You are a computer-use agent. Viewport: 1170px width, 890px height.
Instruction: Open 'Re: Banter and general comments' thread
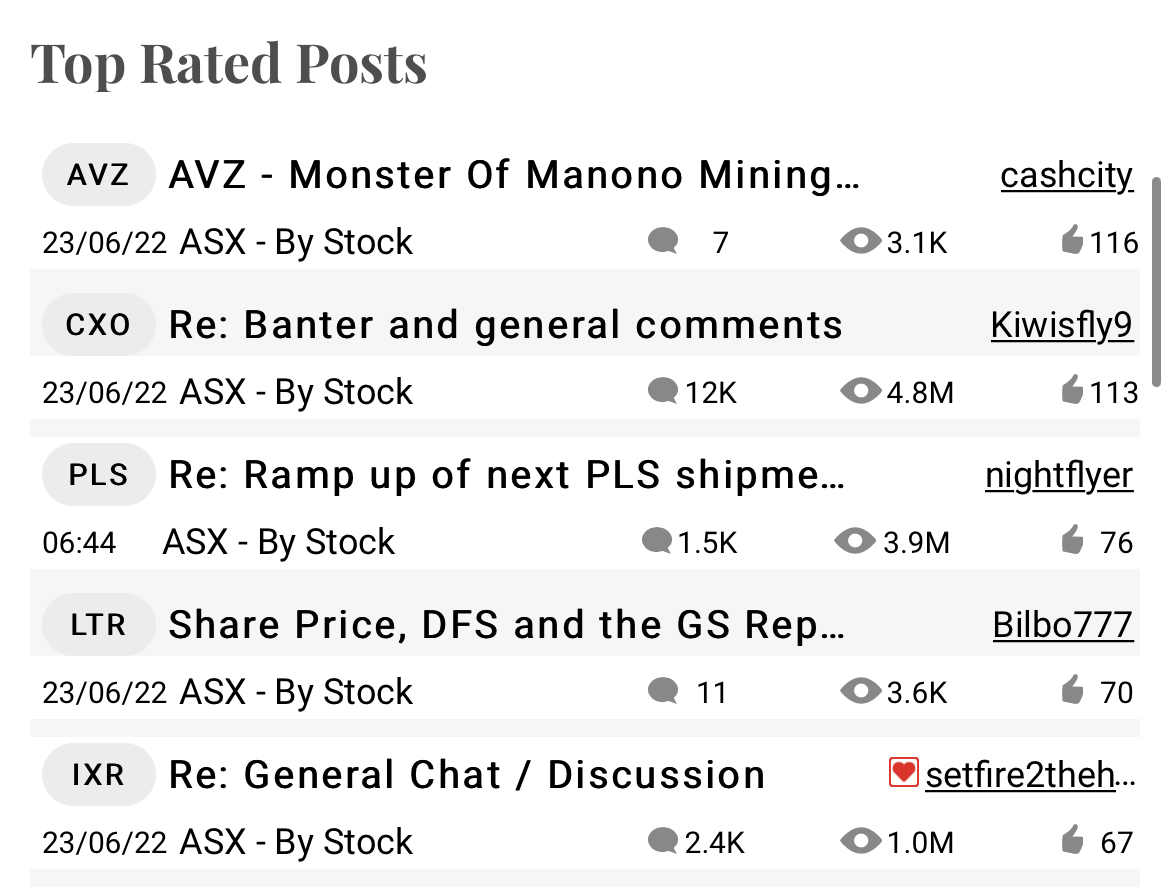(x=506, y=326)
